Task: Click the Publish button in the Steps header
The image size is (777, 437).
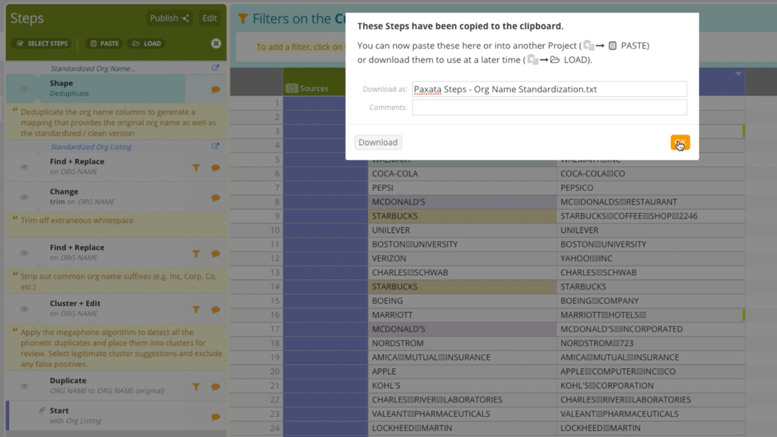Action: (x=169, y=18)
